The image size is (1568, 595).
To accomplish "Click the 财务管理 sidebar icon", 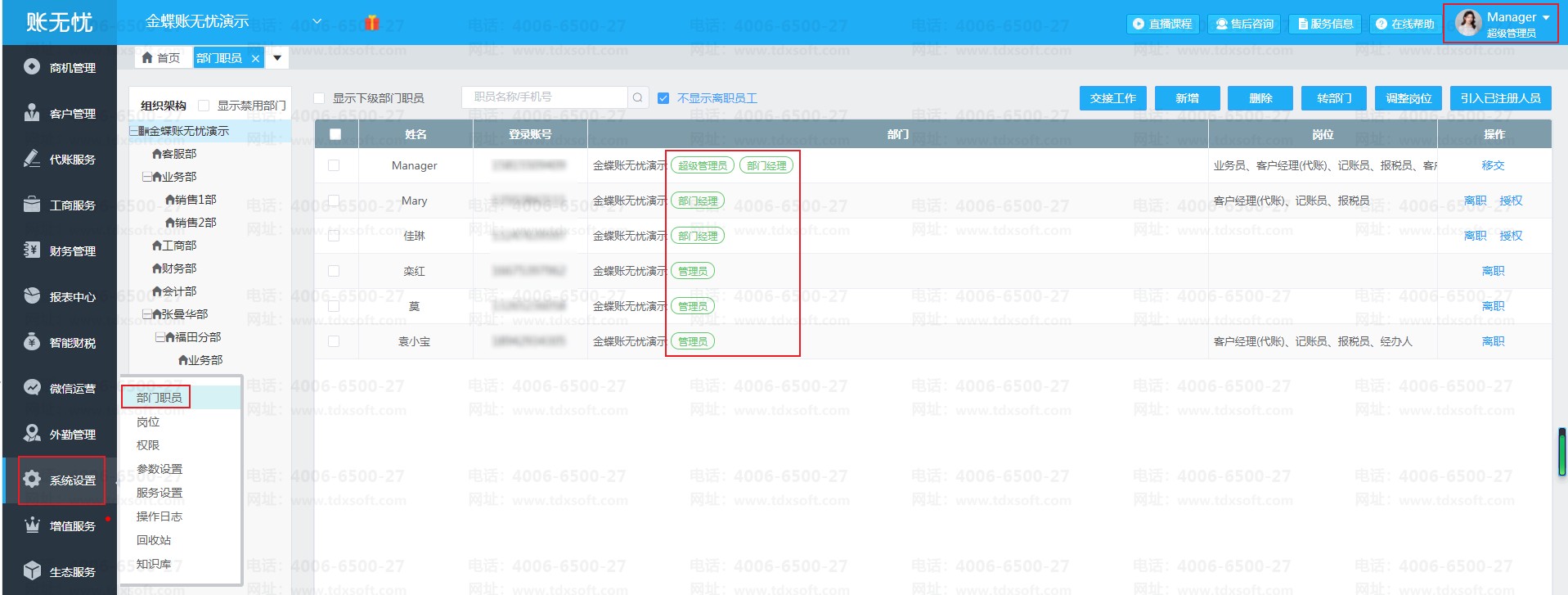I will [32, 250].
